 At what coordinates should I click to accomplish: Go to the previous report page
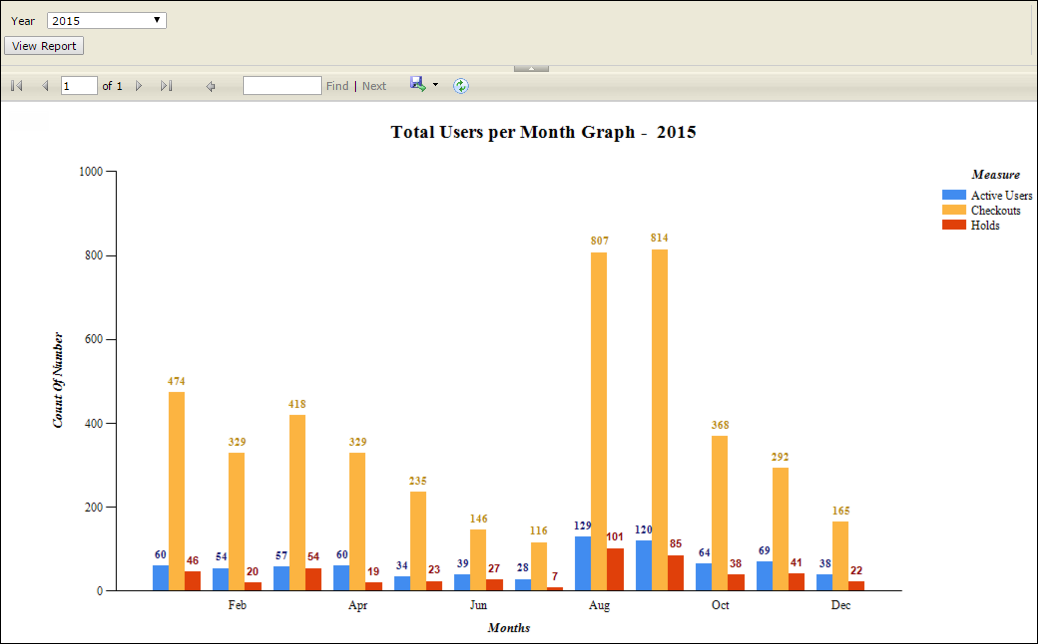coord(45,85)
